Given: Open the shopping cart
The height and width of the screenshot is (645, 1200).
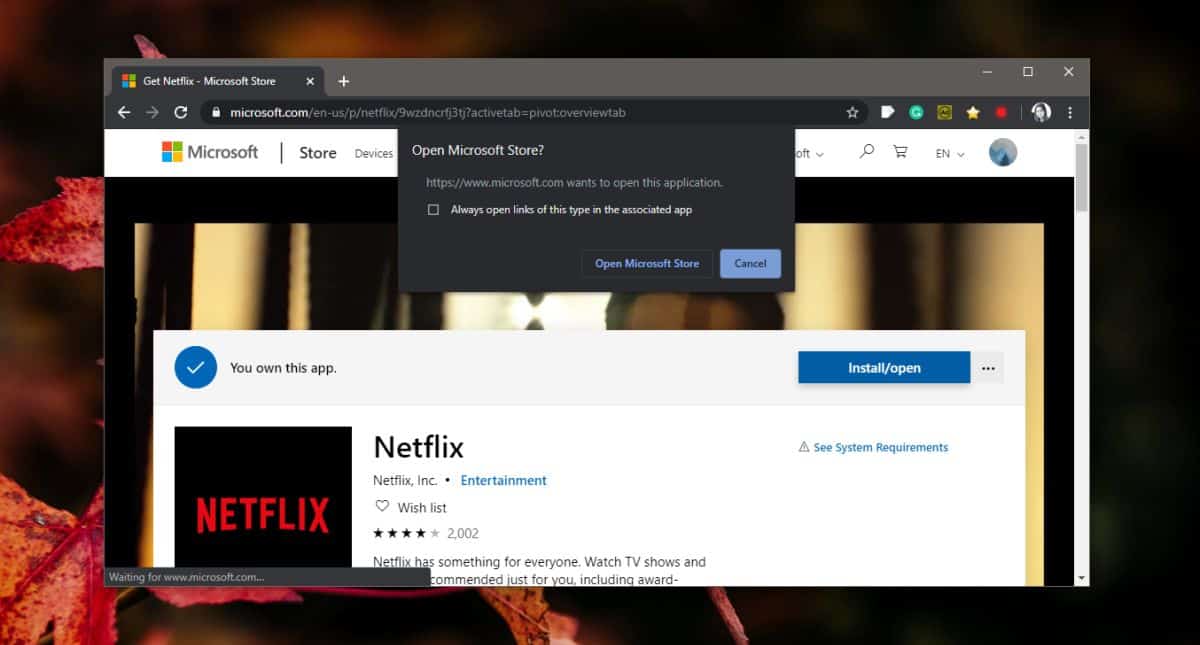Looking at the screenshot, I should pyautogui.click(x=900, y=152).
